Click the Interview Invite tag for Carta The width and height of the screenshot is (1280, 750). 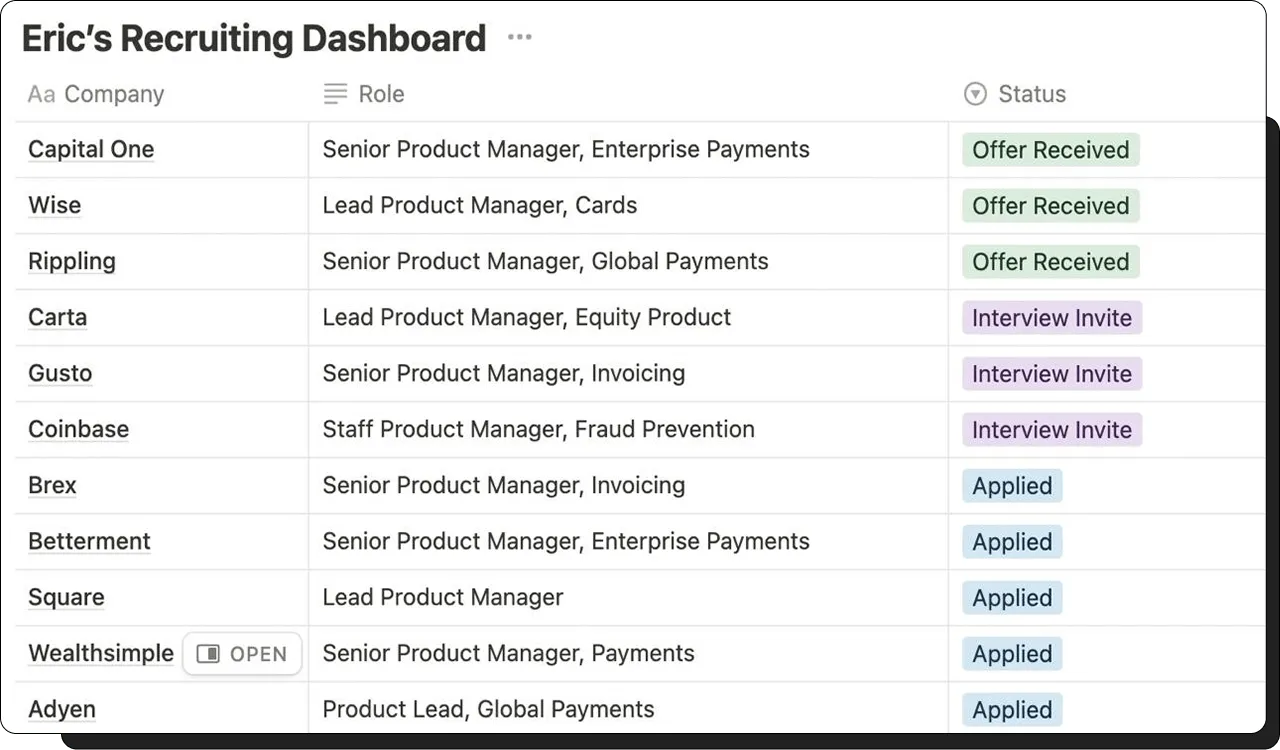point(1052,318)
